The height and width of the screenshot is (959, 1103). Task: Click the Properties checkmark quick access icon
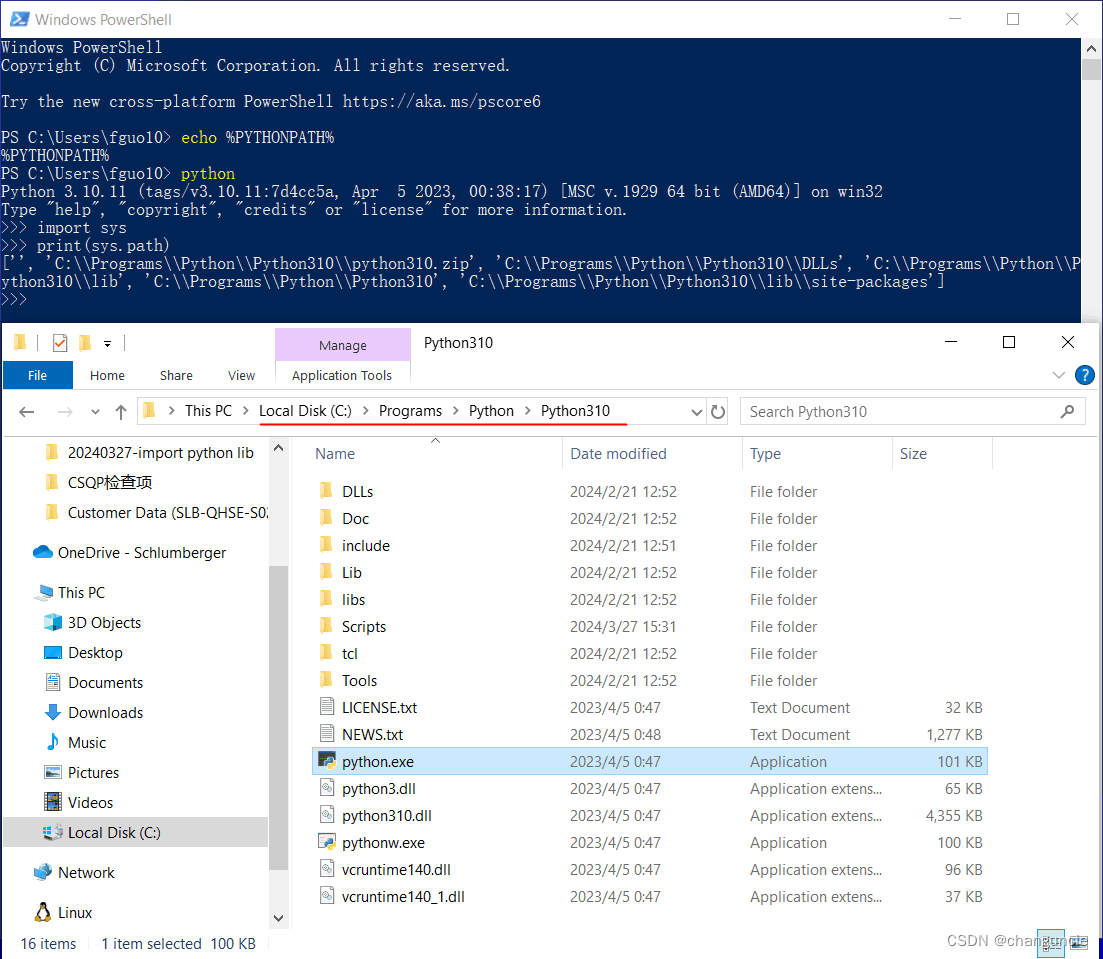tap(60, 343)
